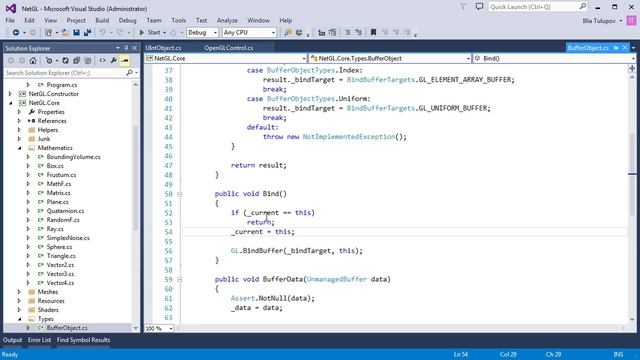Click the Find in Files toolbar icon

(x=288, y=32)
